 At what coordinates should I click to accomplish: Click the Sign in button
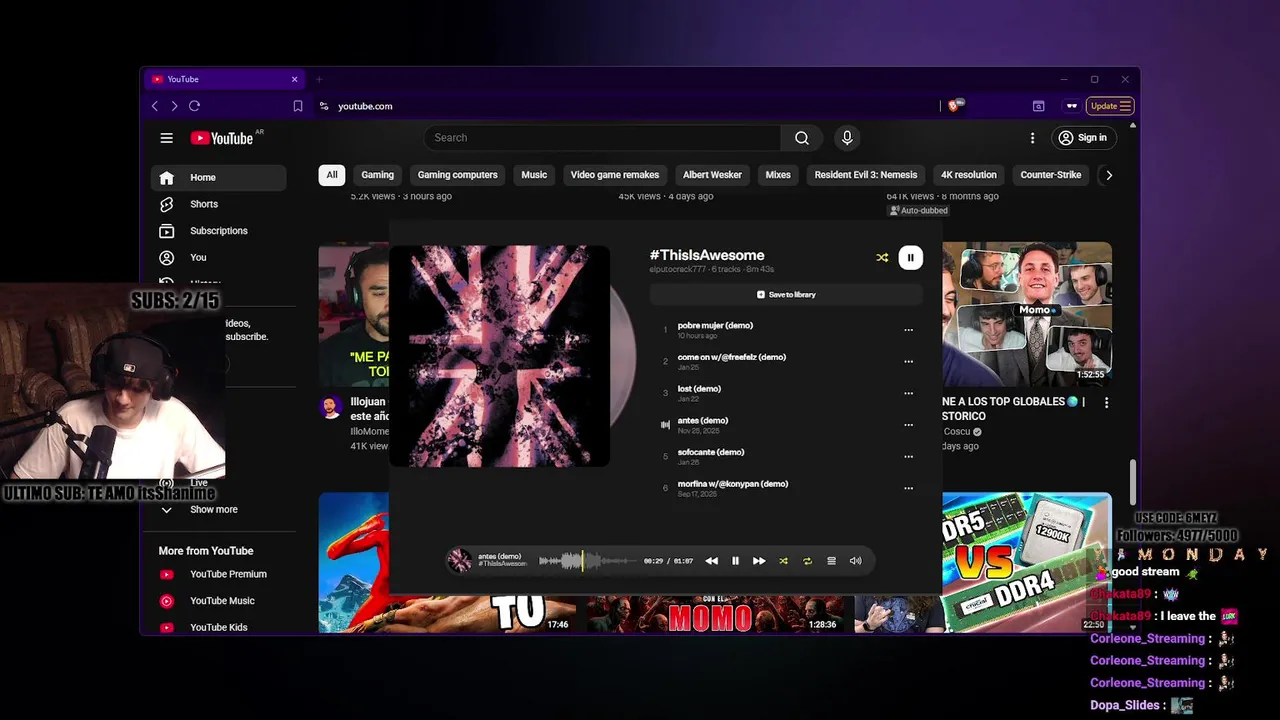click(1082, 138)
